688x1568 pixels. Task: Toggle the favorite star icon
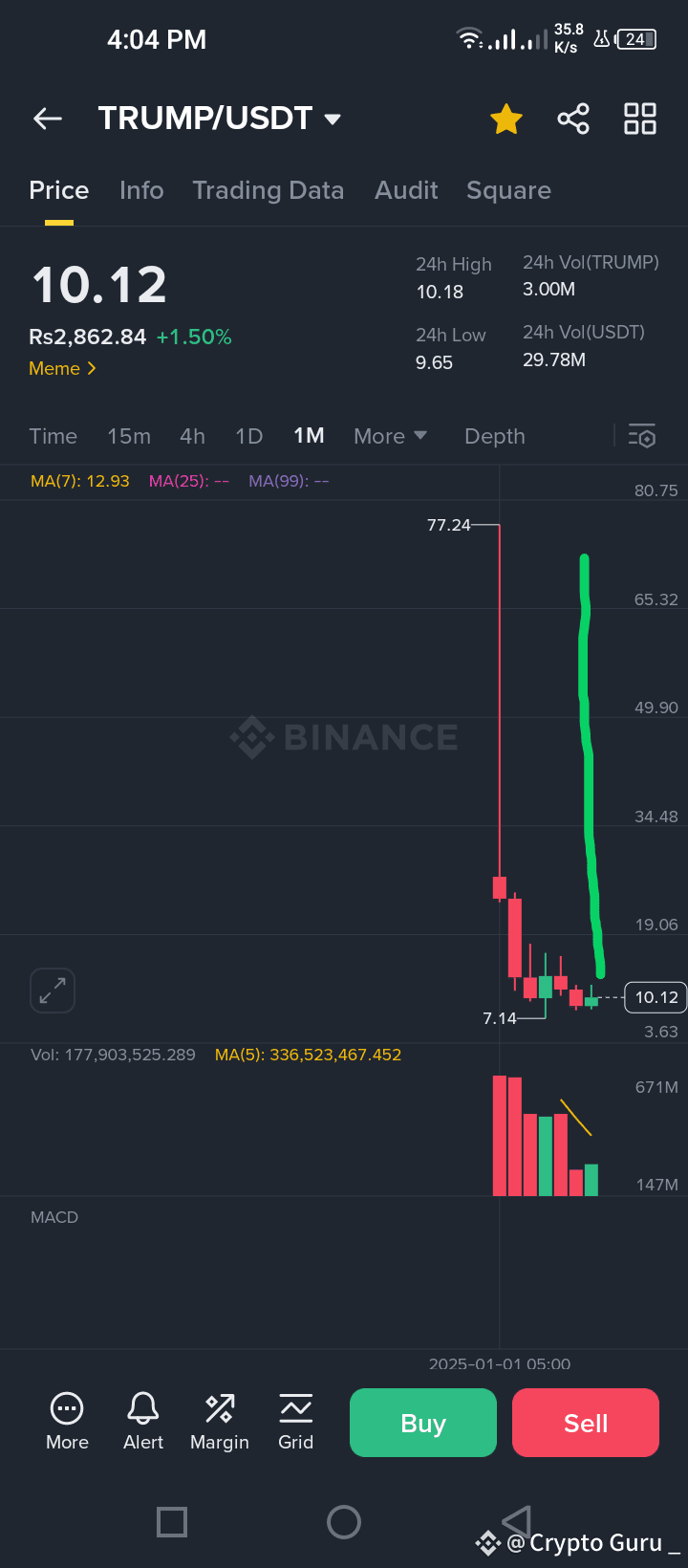[x=506, y=119]
